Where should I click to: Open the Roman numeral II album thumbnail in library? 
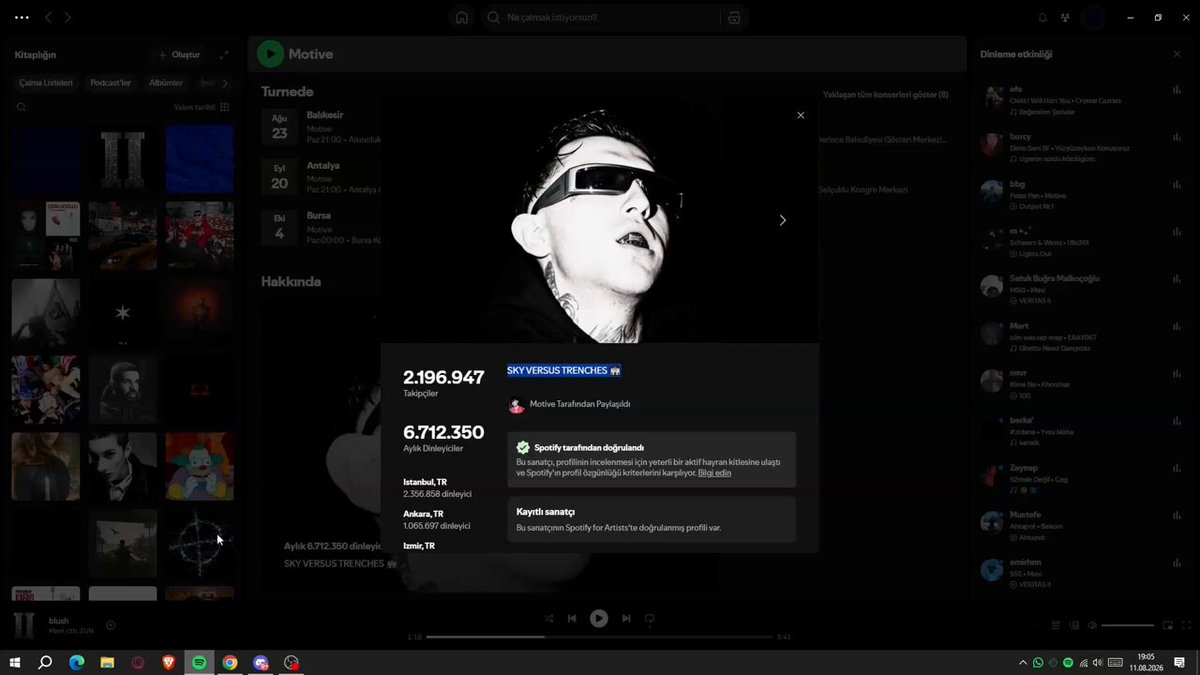click(x=123, y=159)
